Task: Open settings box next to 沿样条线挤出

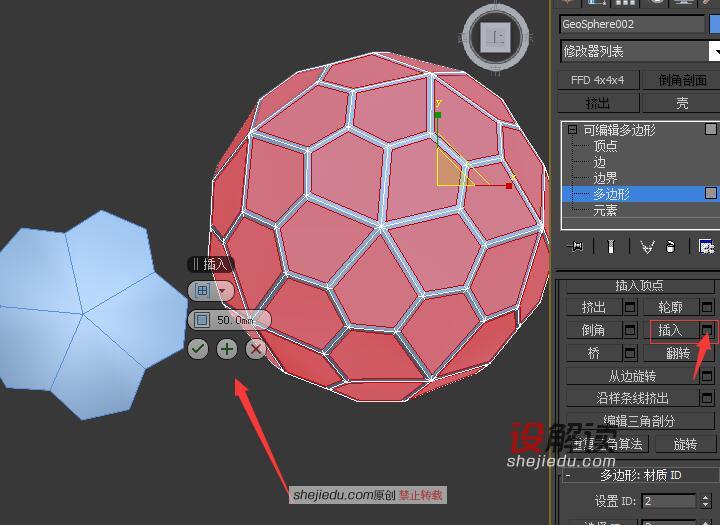Action: 707,398
